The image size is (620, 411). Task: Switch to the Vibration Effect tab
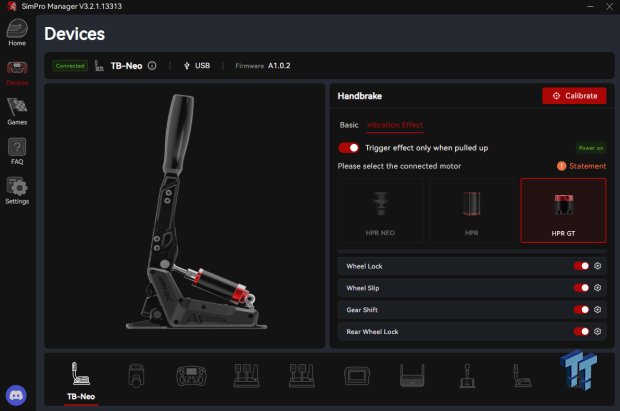point(395,125)
